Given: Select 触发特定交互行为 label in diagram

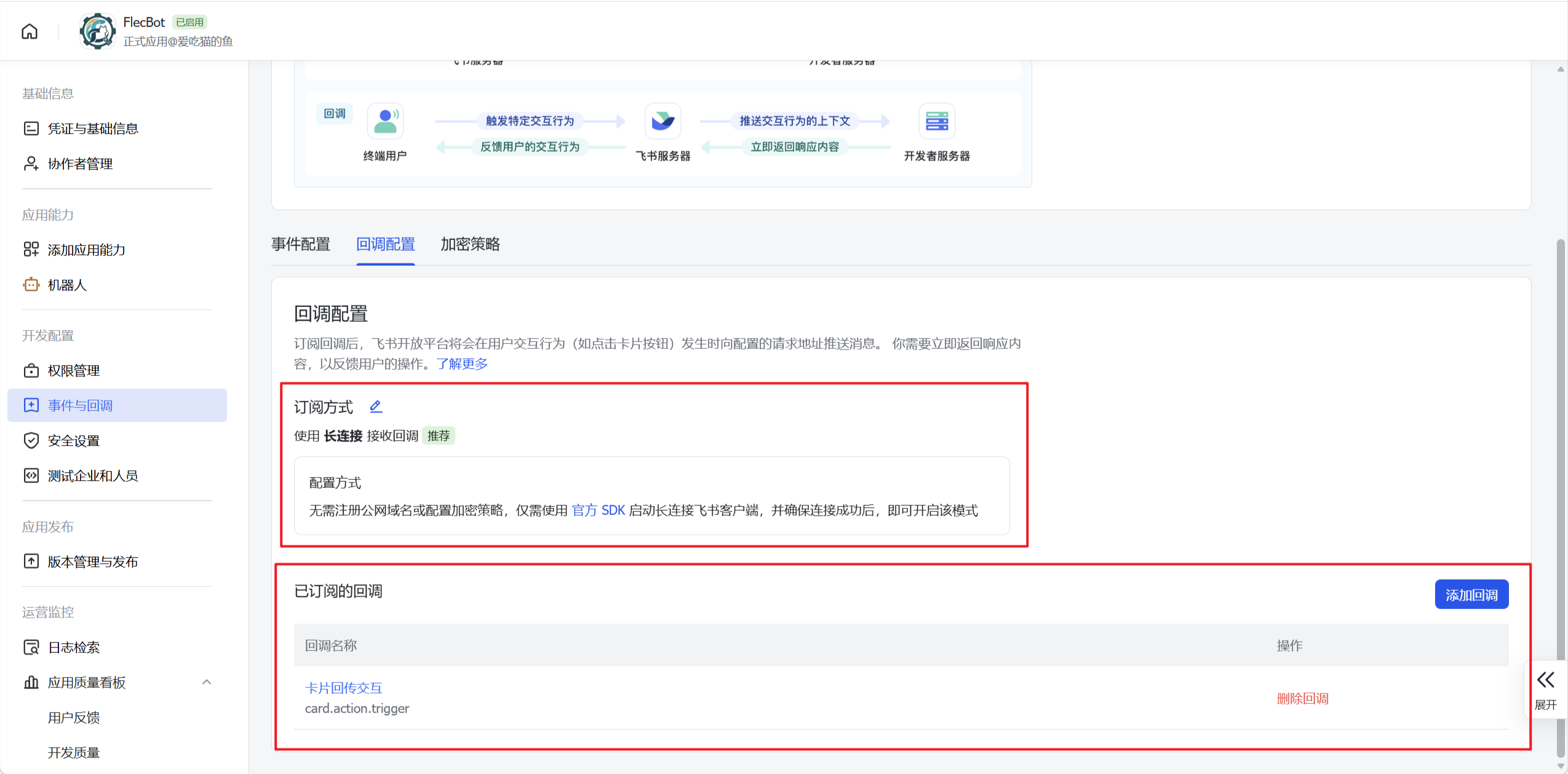Looking at the screenshot, I should (530, 121).
